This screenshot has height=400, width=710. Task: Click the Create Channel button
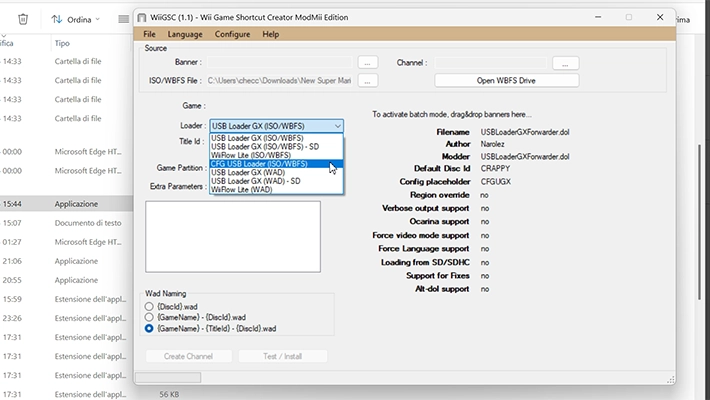click(188, 357)
